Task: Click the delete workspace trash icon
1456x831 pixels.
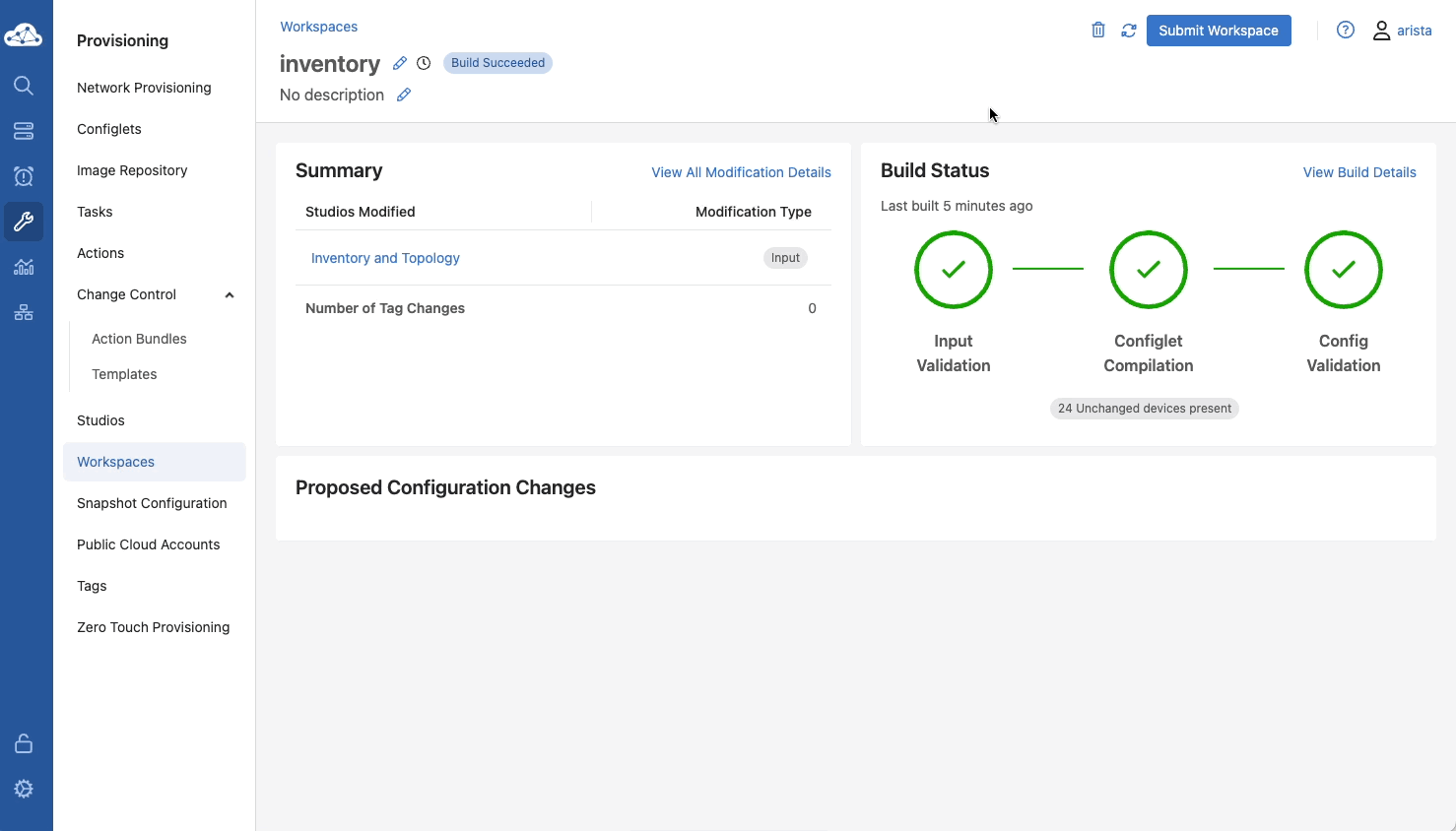Action: [1098, 31]
